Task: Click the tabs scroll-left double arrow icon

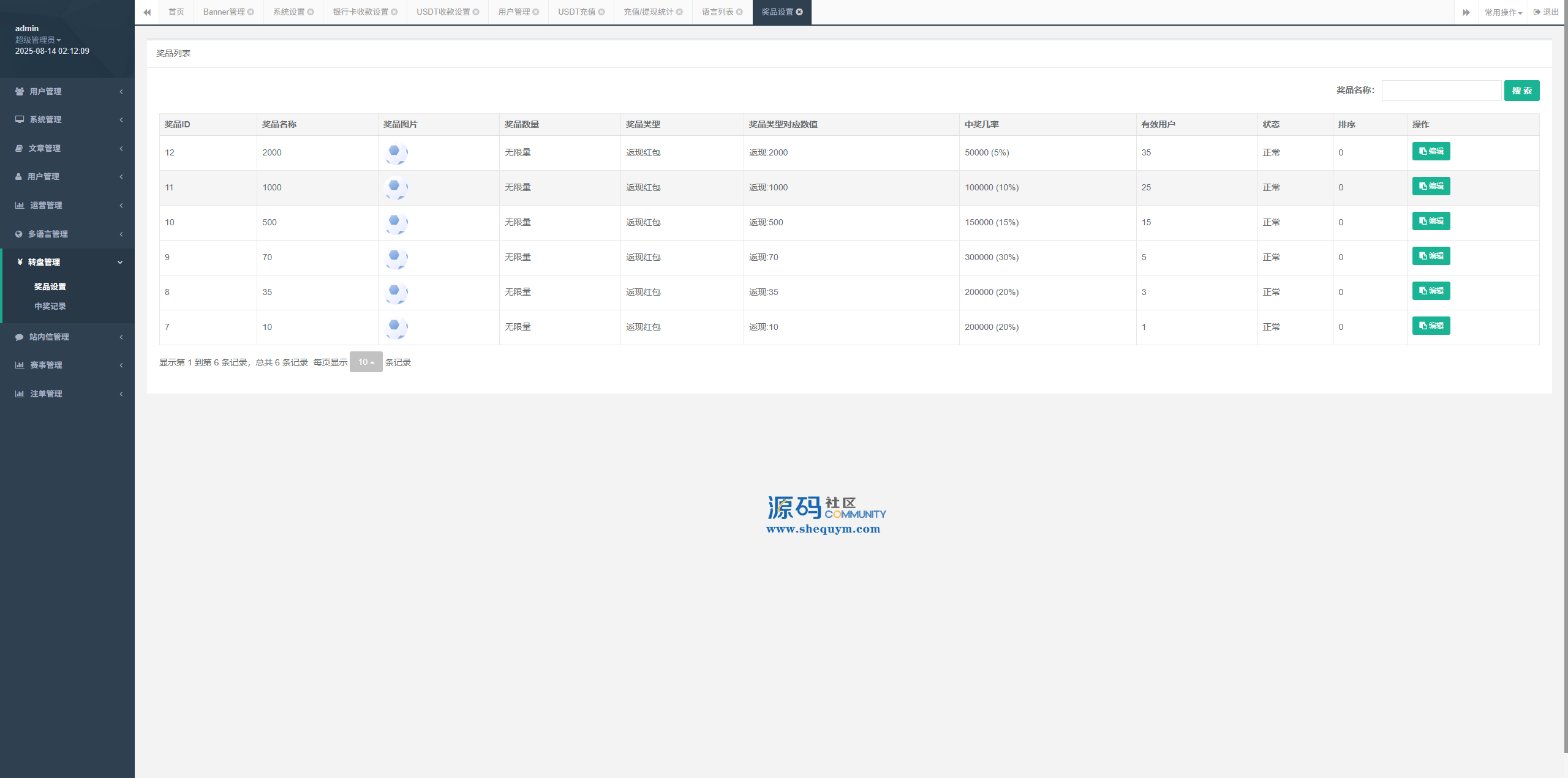Action: click(147, 12)
